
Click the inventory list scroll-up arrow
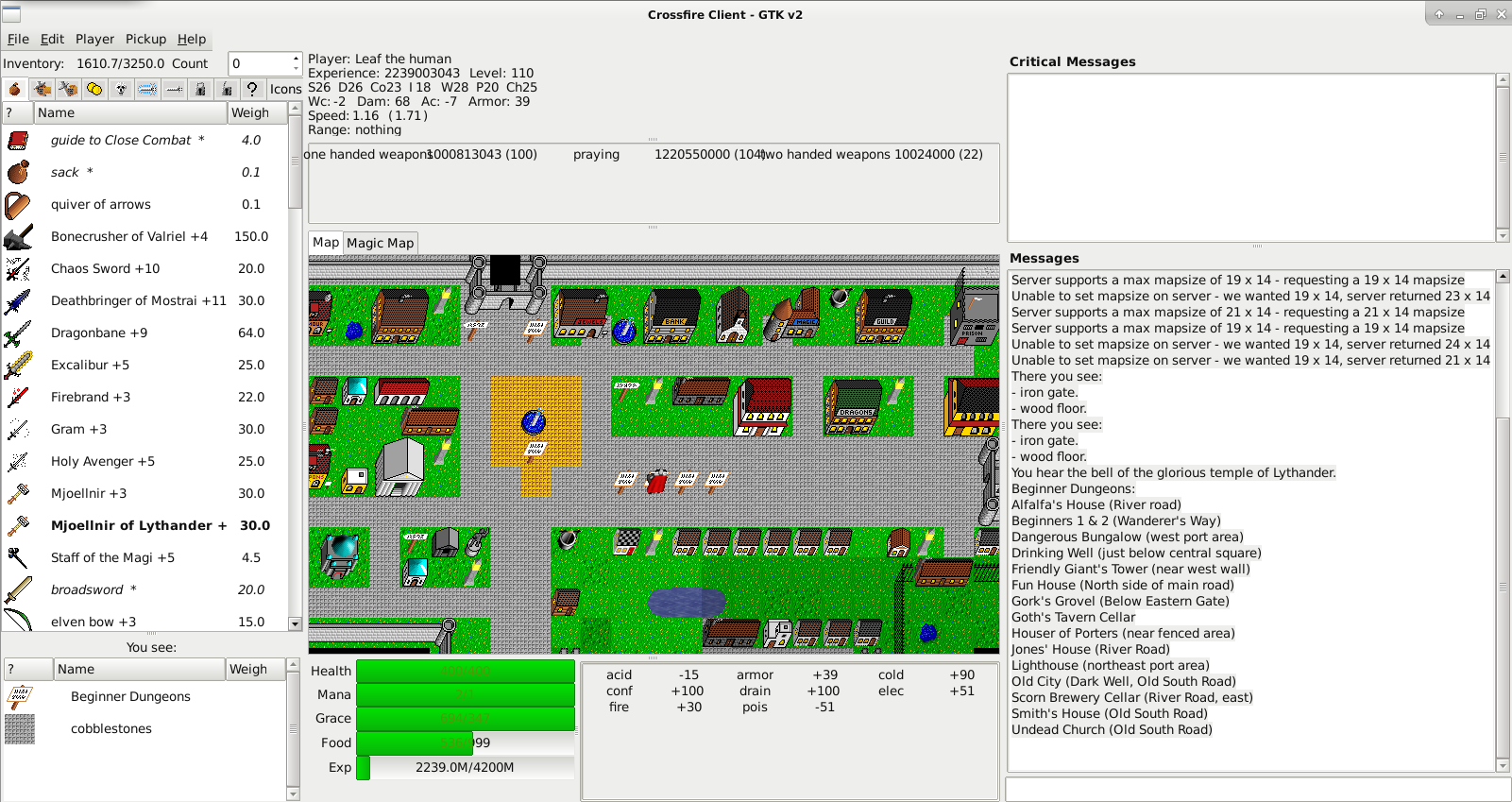[x=295, y=109]
